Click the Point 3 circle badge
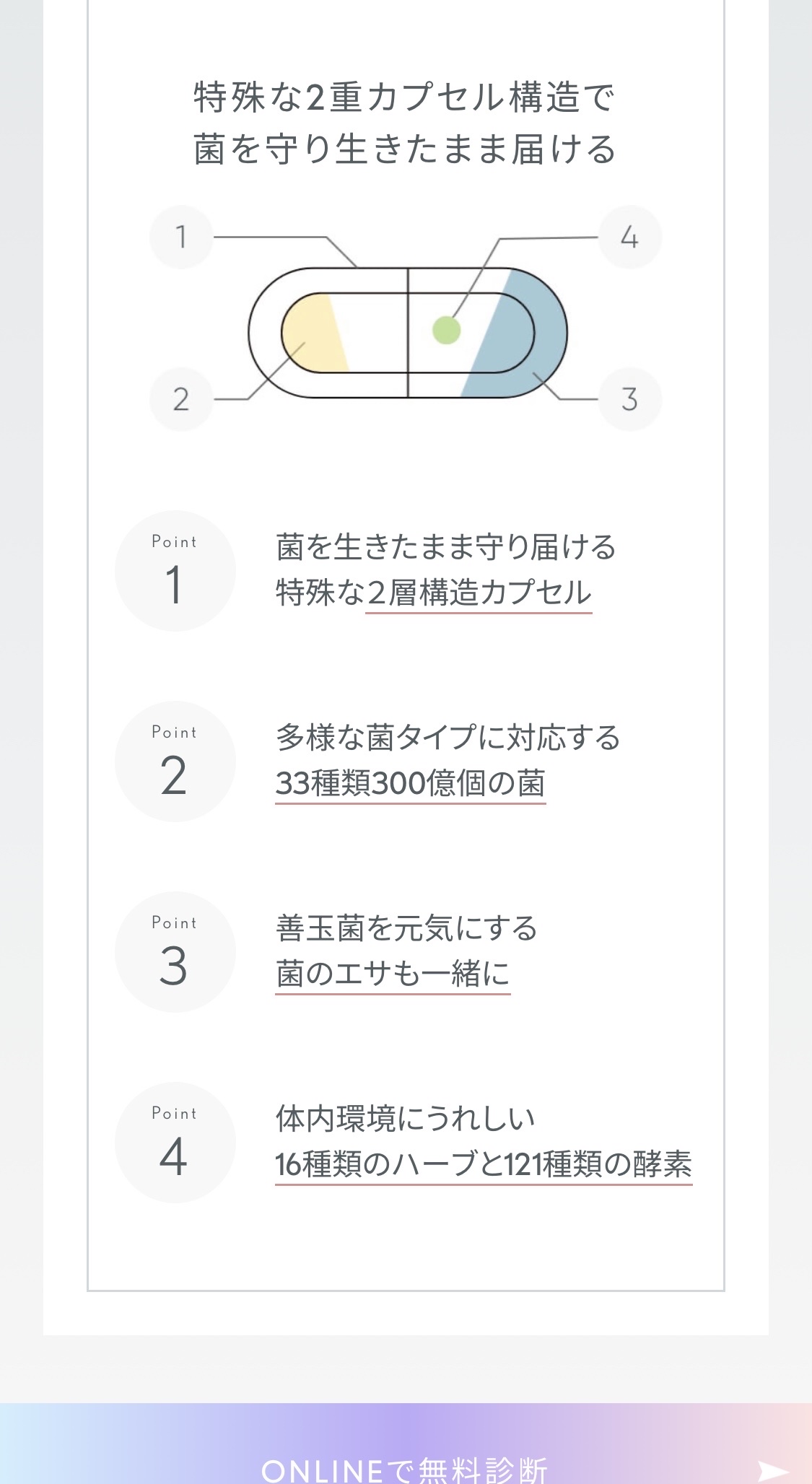 175,952
